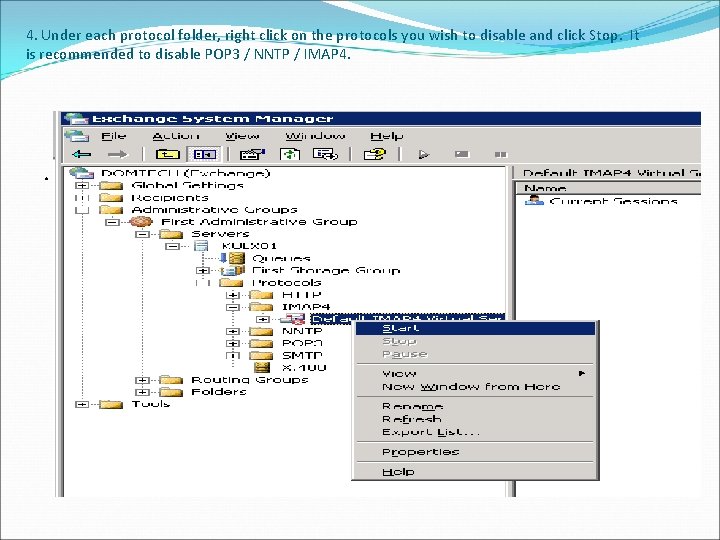The width and height of the screenshot is (720, 540).
Task: Click the Stop toolbar icon
Action: click(461, 154)
